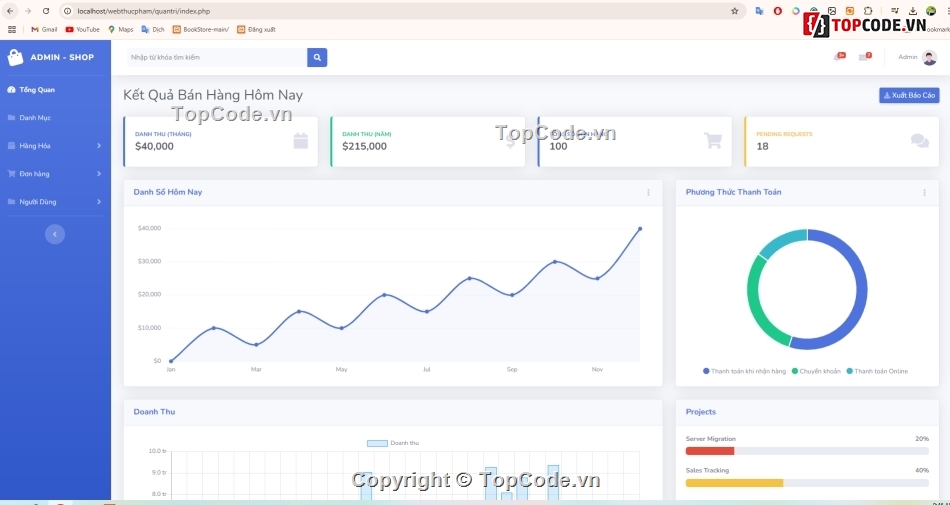Click the orange extension icon
Screen dimensions: 950x505
(x=850, y=11)
